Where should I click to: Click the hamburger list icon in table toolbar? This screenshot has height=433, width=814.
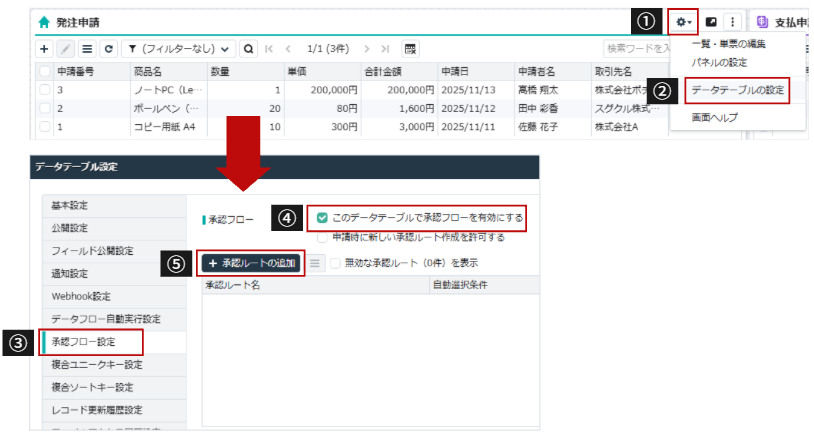tap(87, 48)
